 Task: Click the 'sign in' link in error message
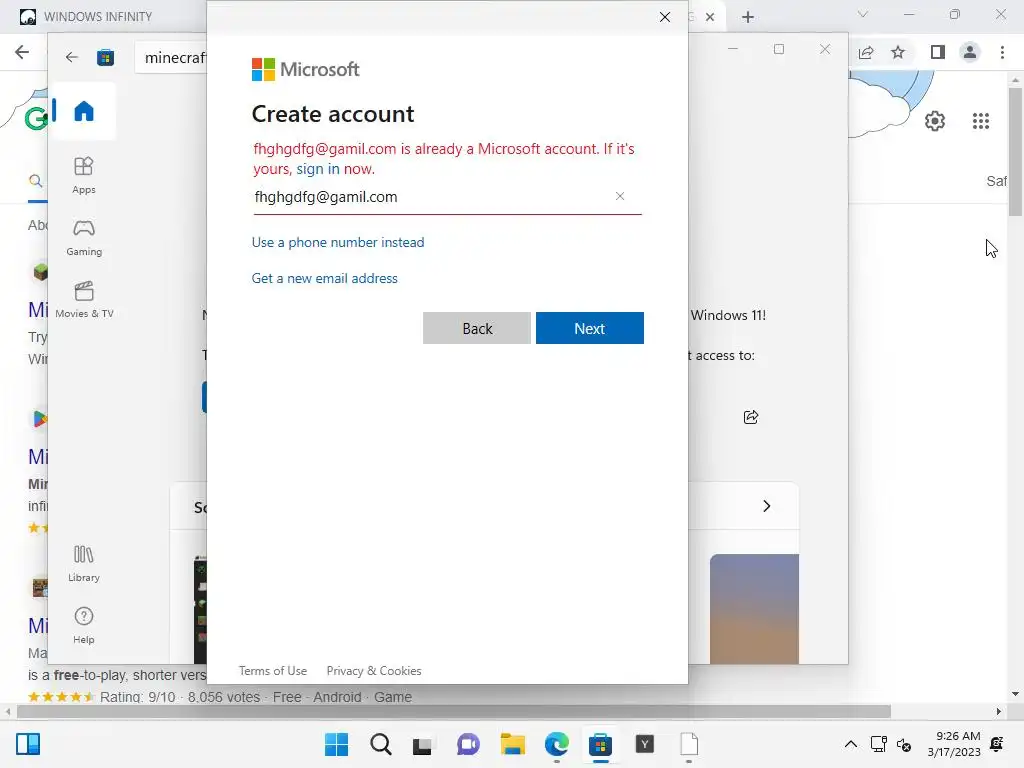pyautogui.click(x=318, y=169)
